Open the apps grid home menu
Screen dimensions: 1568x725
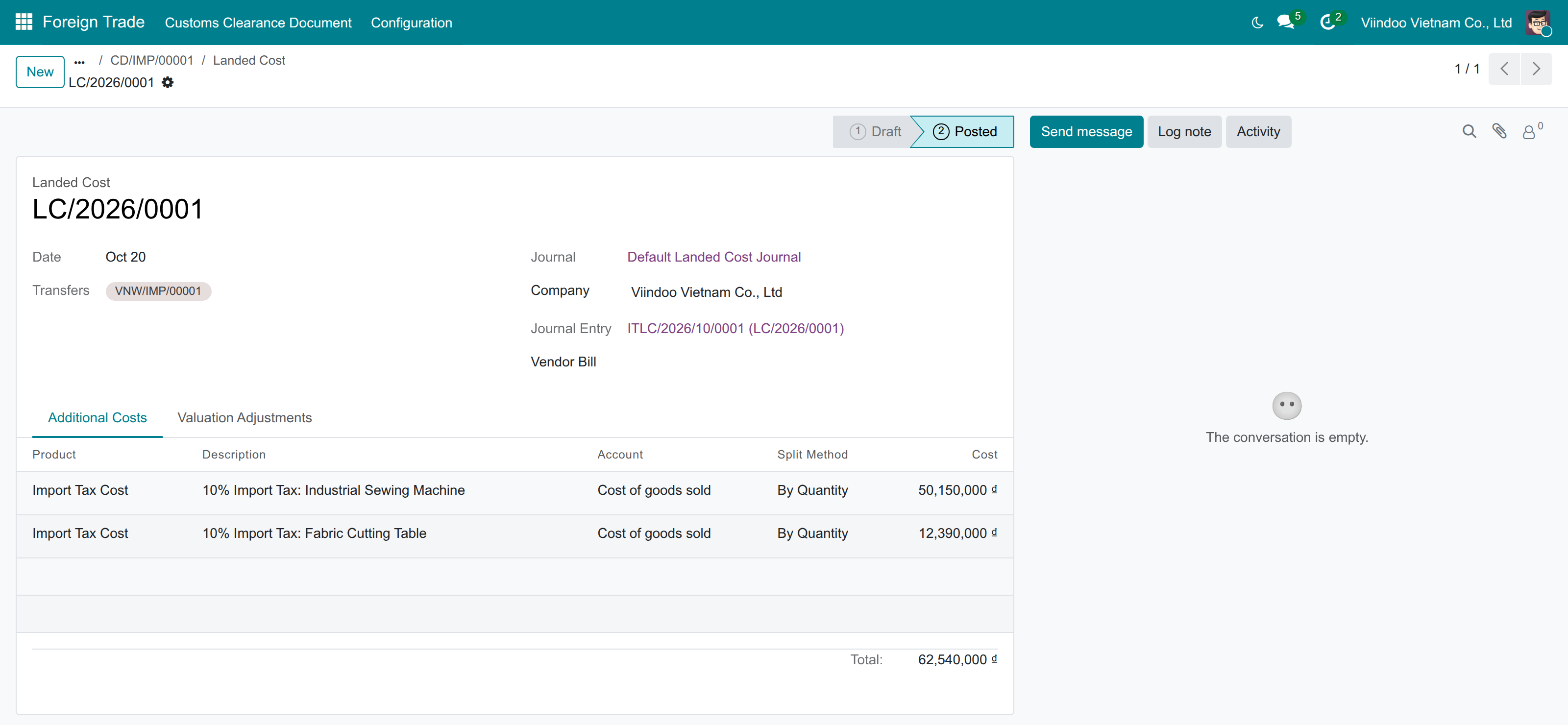tap(23, 22)
